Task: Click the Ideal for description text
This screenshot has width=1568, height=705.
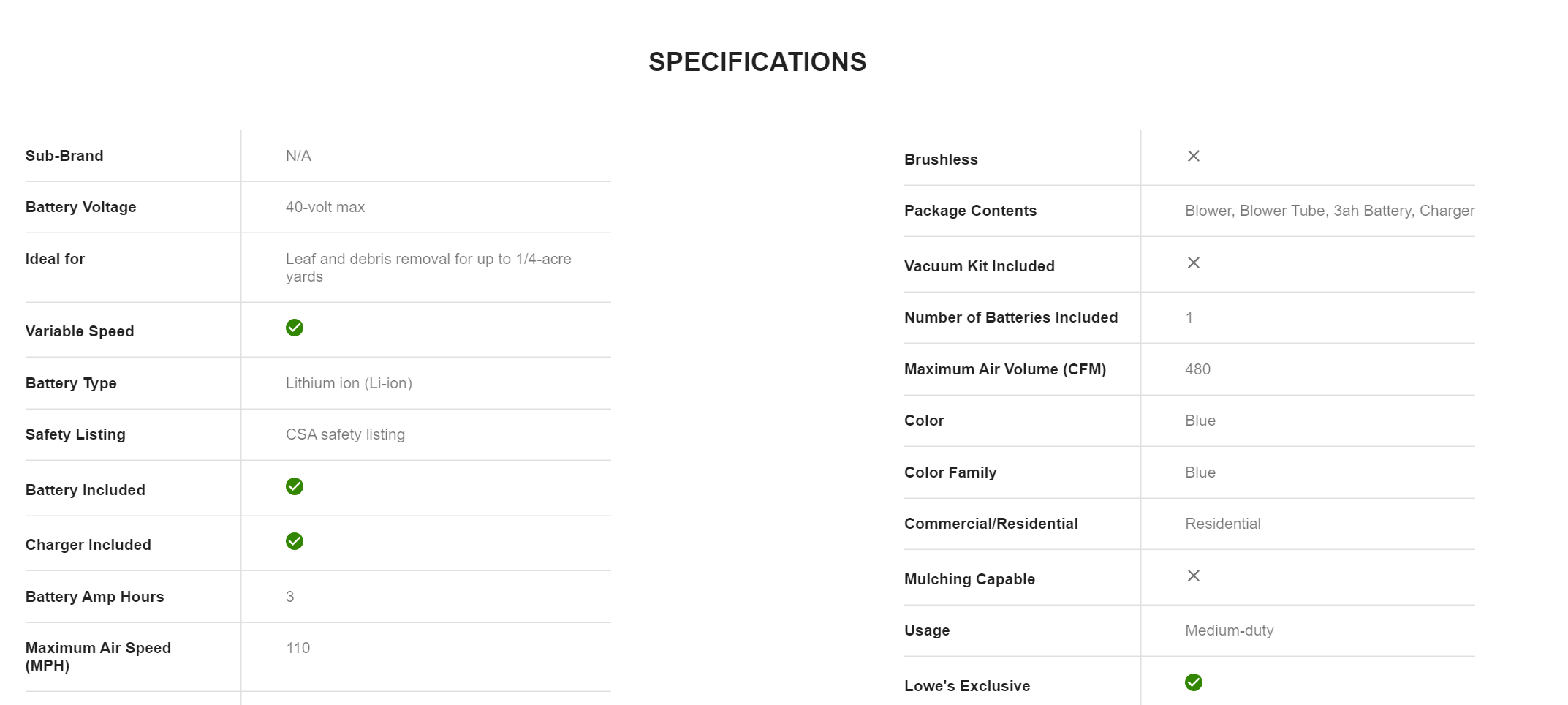Action: [428, 268]
